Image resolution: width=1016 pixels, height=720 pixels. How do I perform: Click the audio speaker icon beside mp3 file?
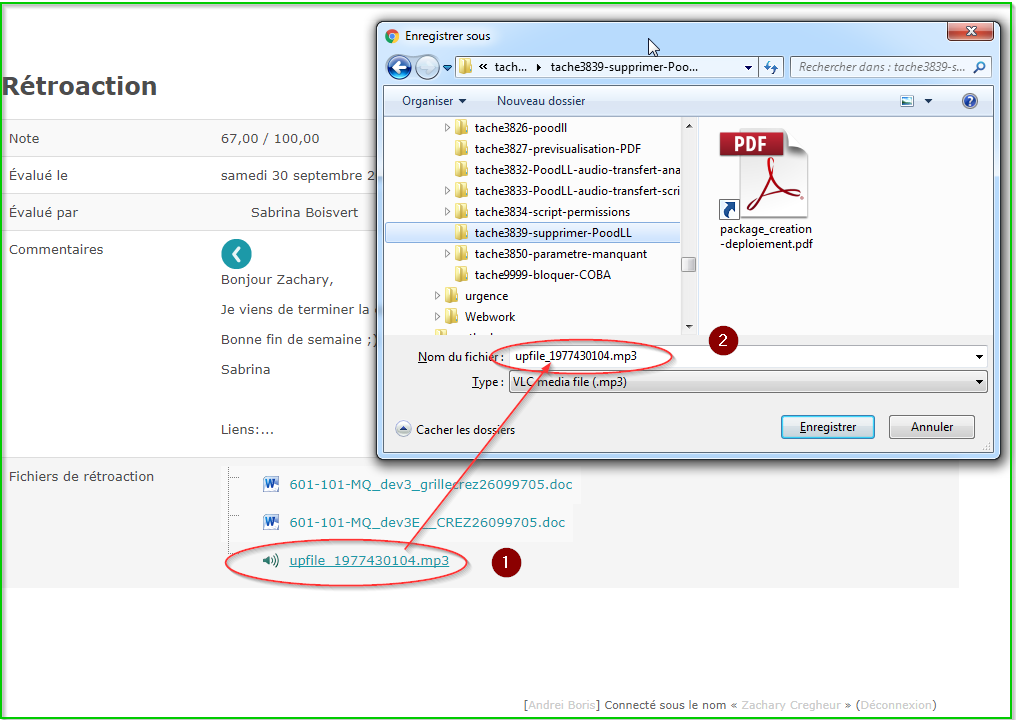(x=270, y=561)
